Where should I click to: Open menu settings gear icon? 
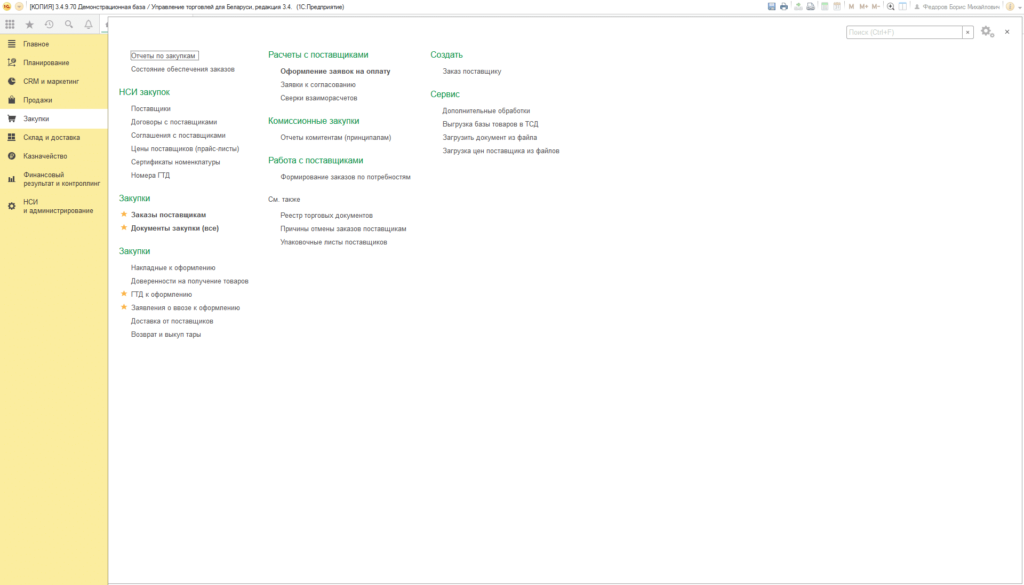(987, 31)
